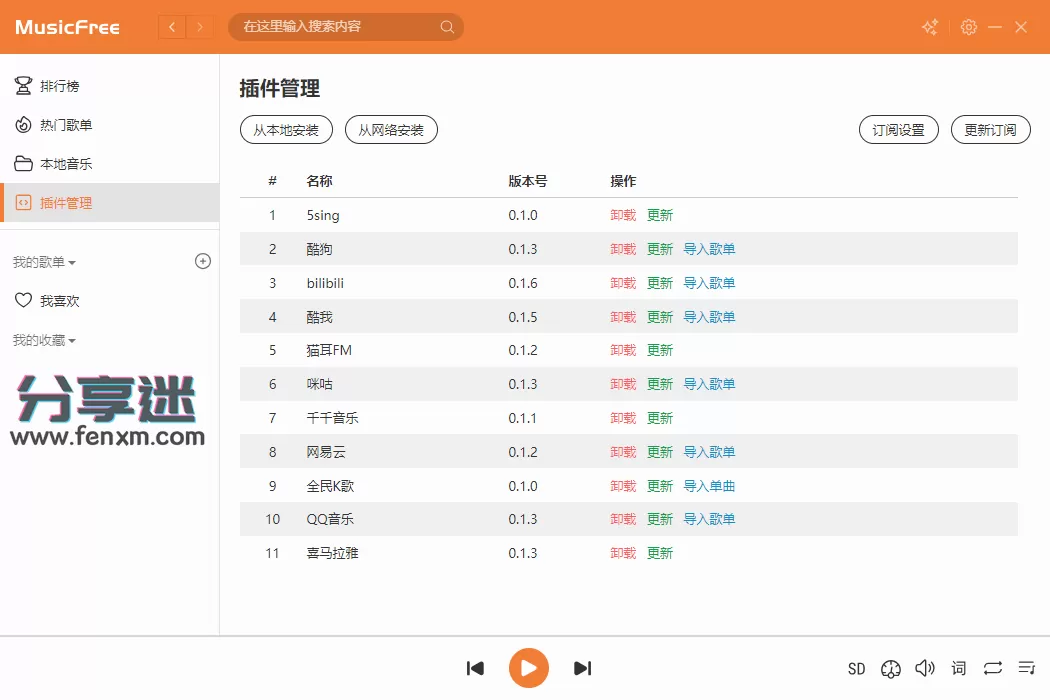Show lyrics using the 词 icon
The image size is (1050, 700).
click(958, 668)
